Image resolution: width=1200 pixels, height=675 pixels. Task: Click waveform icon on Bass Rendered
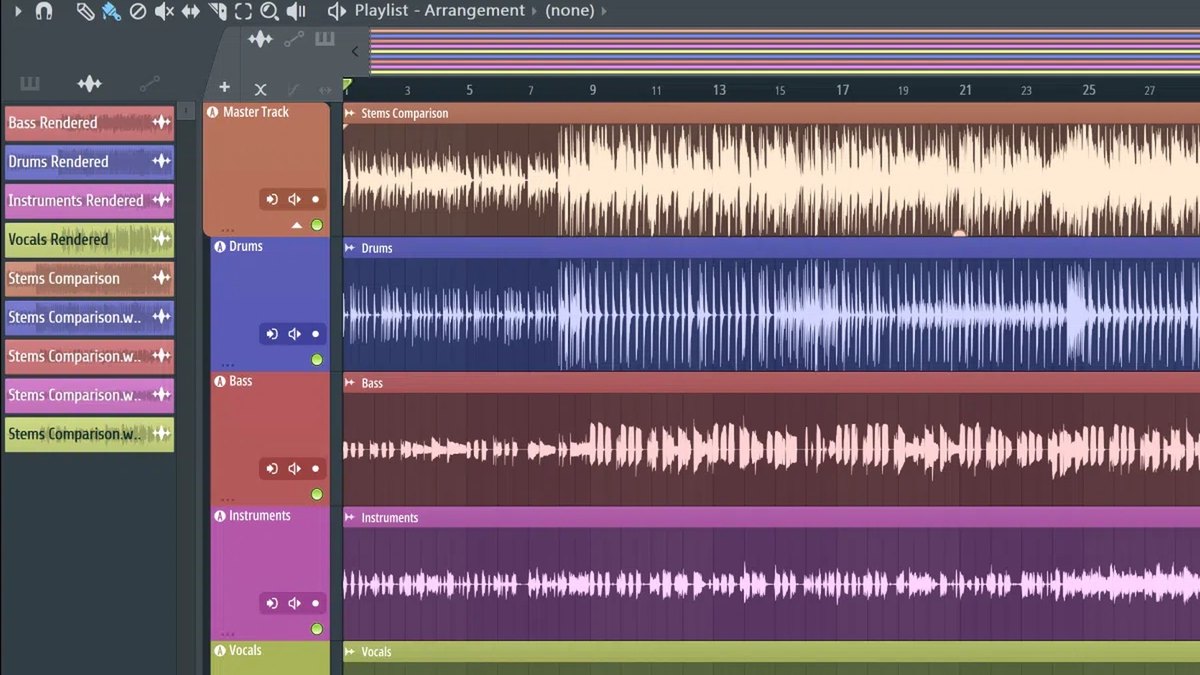(x=161, y=123)
